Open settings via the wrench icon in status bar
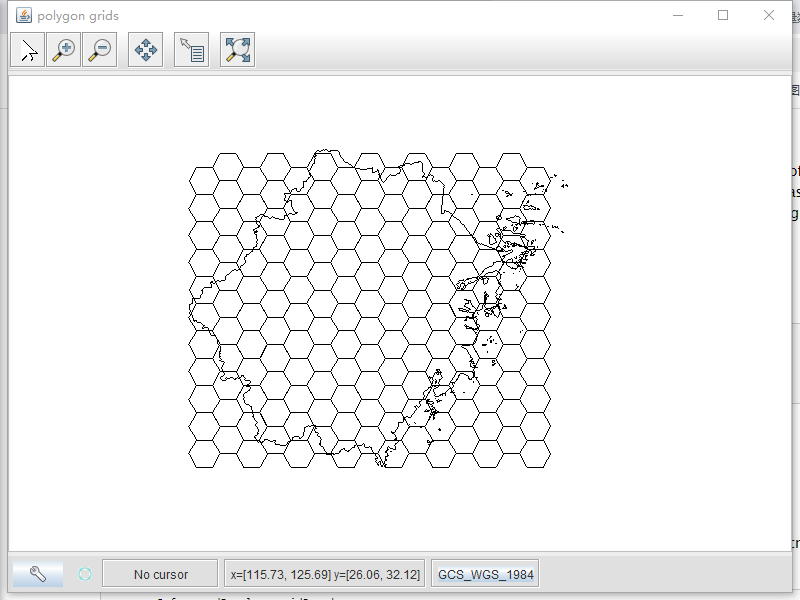The height and width of the screenshot is (600, 800). tap(37, 573)
